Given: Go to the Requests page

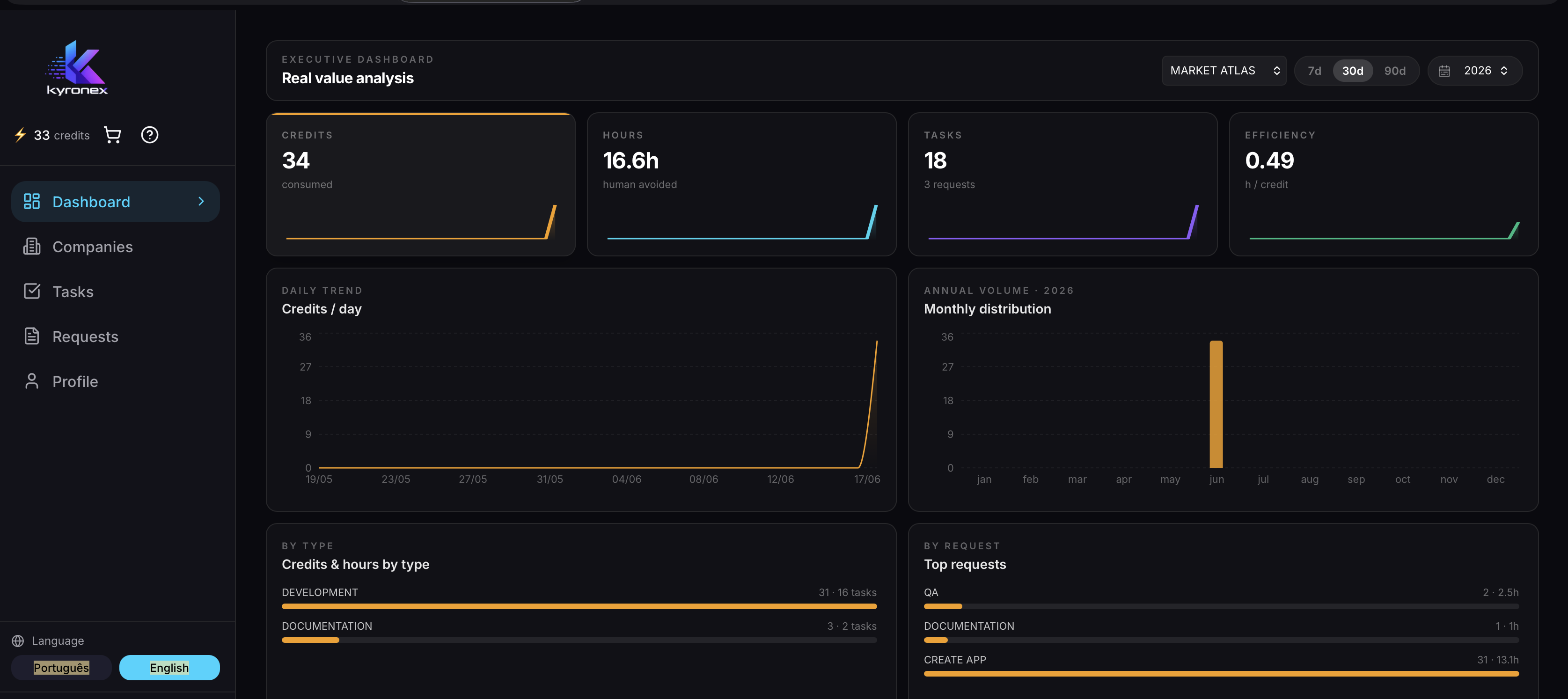Looking at the screenshot, I should click(116, 336).
